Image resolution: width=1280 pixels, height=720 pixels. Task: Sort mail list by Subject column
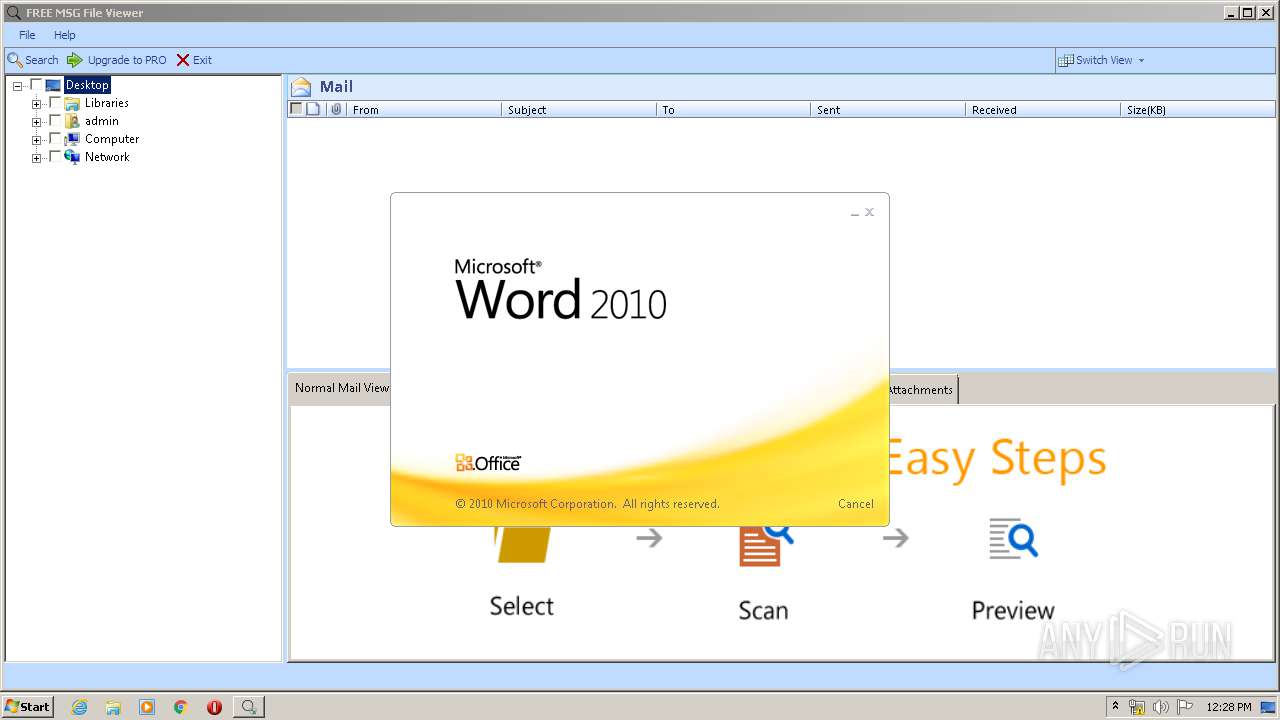click(x=579, y=110)
